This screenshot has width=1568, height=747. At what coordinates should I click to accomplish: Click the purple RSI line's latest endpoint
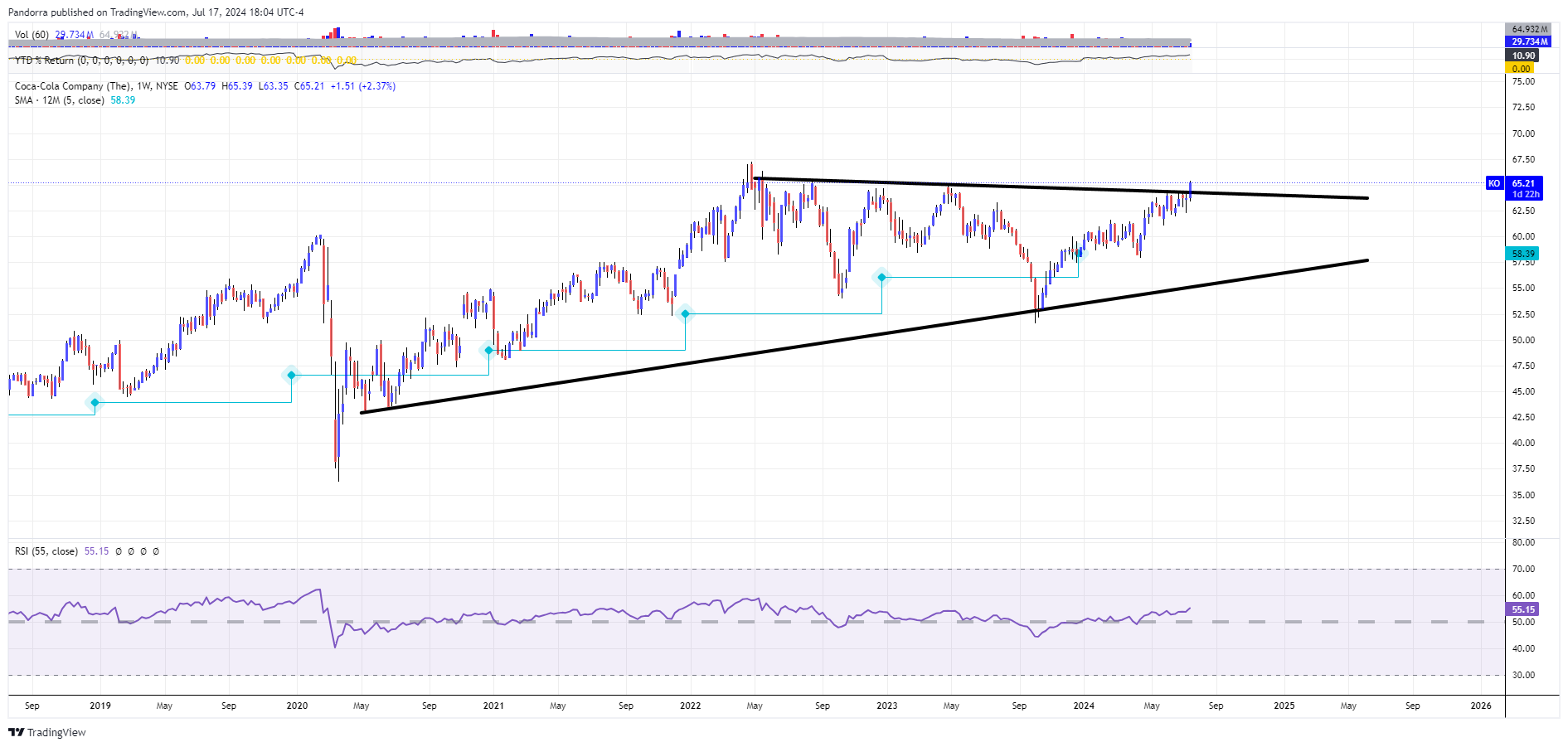(x=1190, y=609)
